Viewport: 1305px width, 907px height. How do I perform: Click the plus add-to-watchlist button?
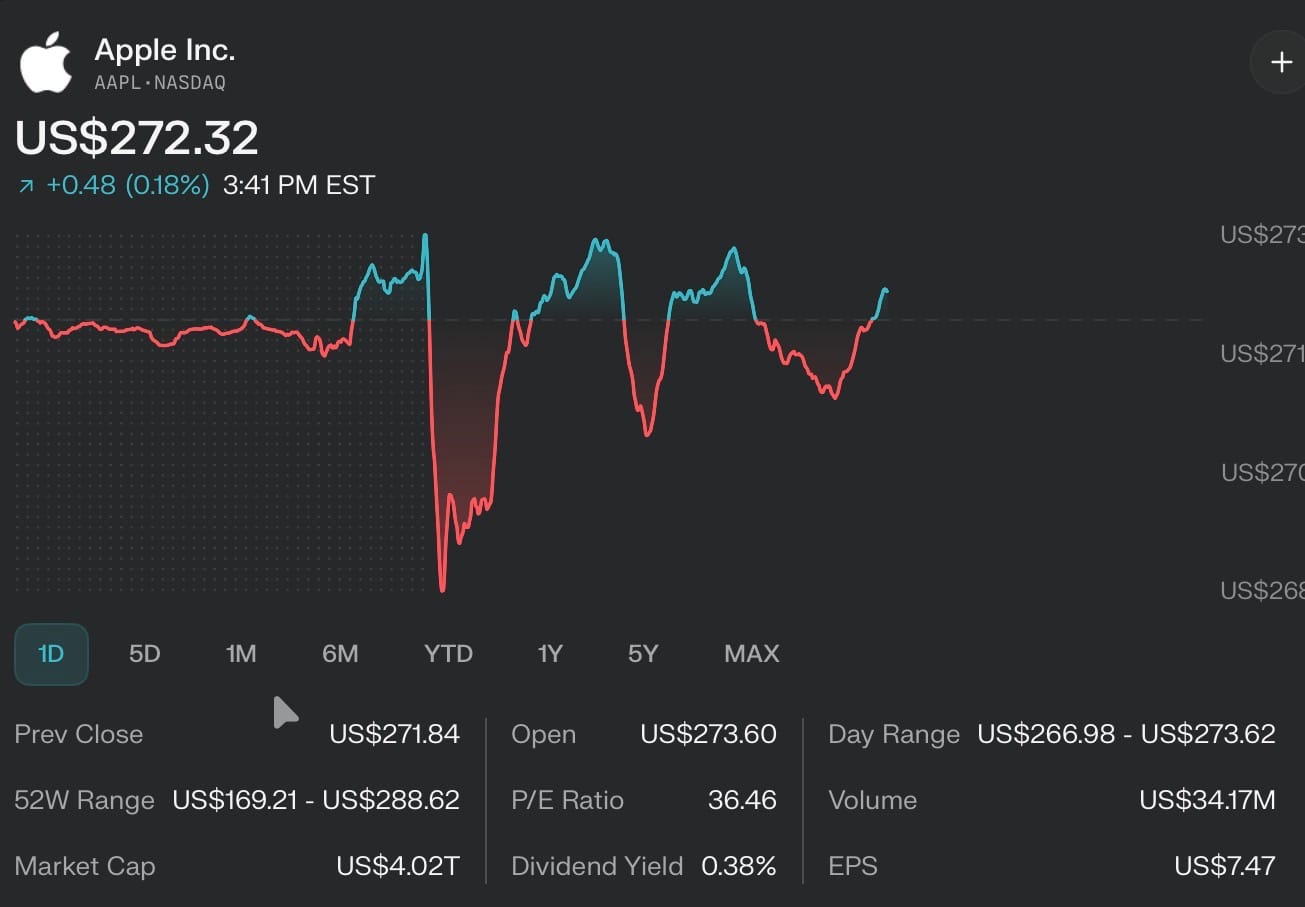click(x=1280, y=63)
